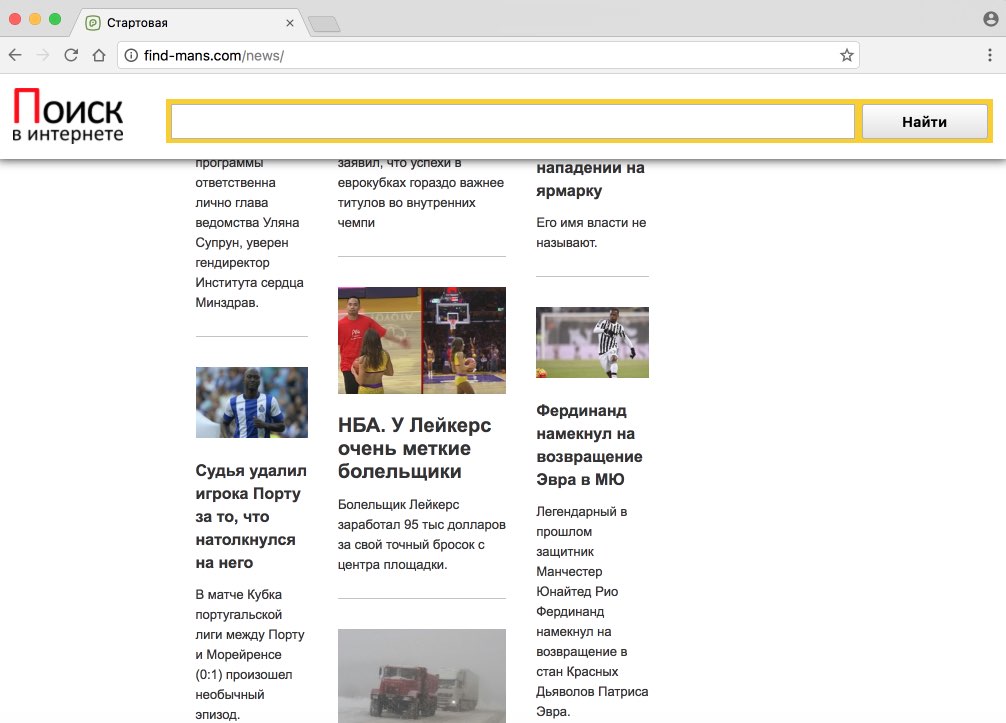Screen dimensions: 1006x723
Task: Click the reload page icon
Action: 71,56
